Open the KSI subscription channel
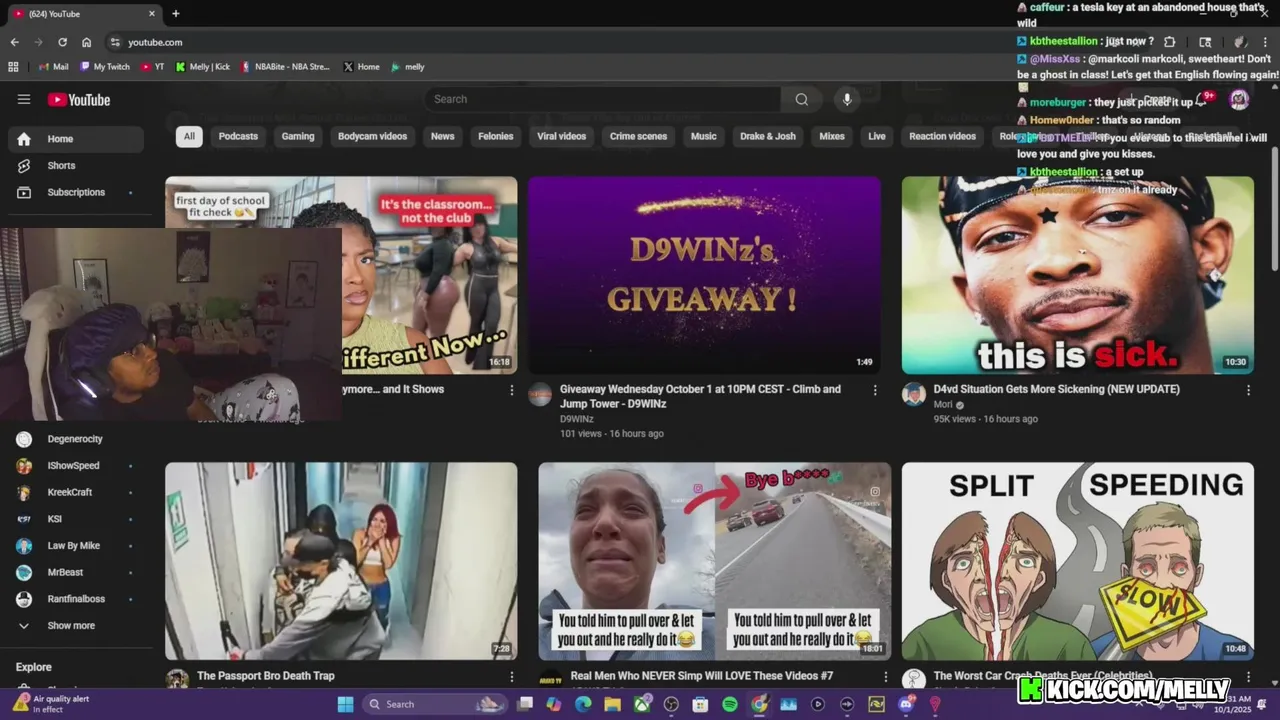Screen dimensions: 1280x720 [x=76, y=519]
